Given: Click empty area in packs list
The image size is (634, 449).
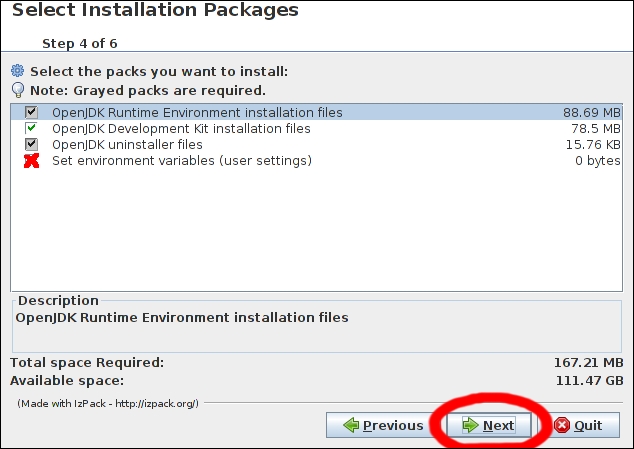Looking at the screenshot, I should 316,230.
